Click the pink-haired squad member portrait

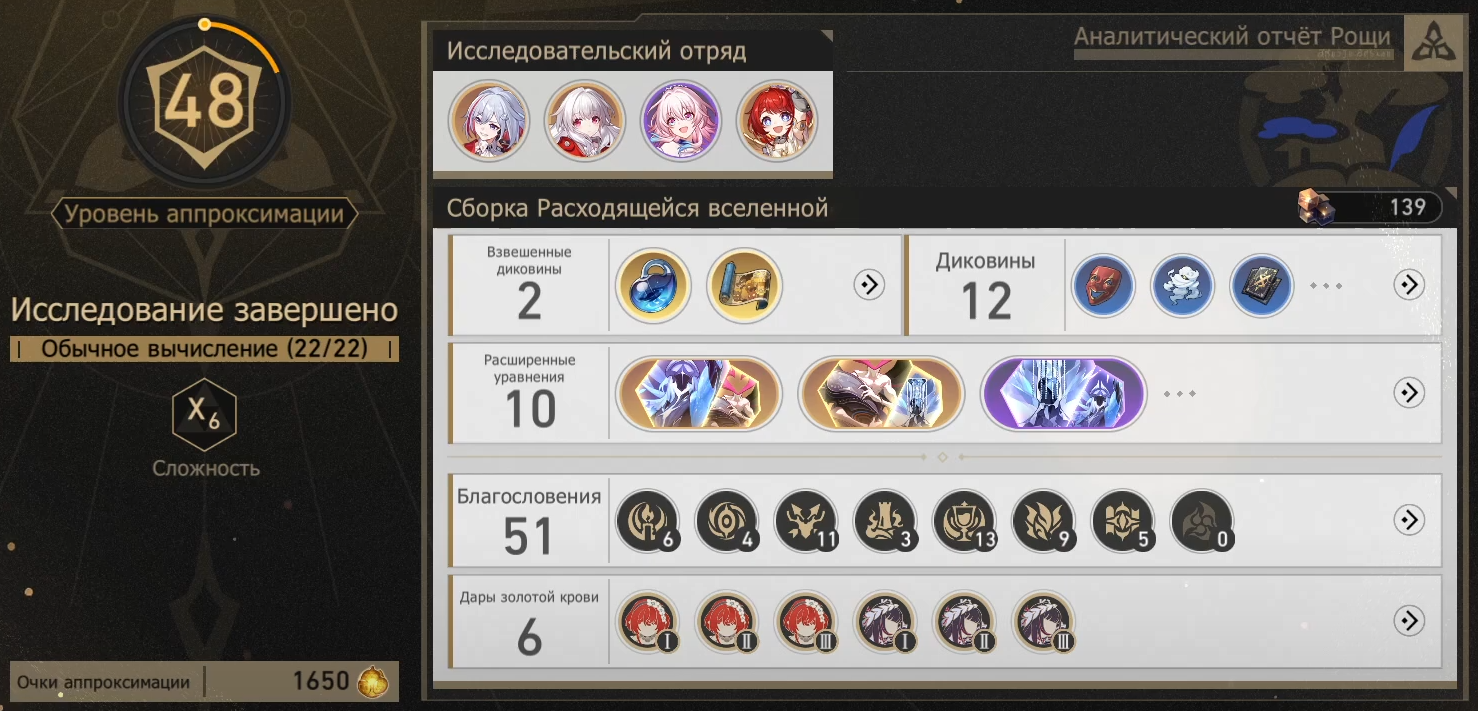coord(680,121)
